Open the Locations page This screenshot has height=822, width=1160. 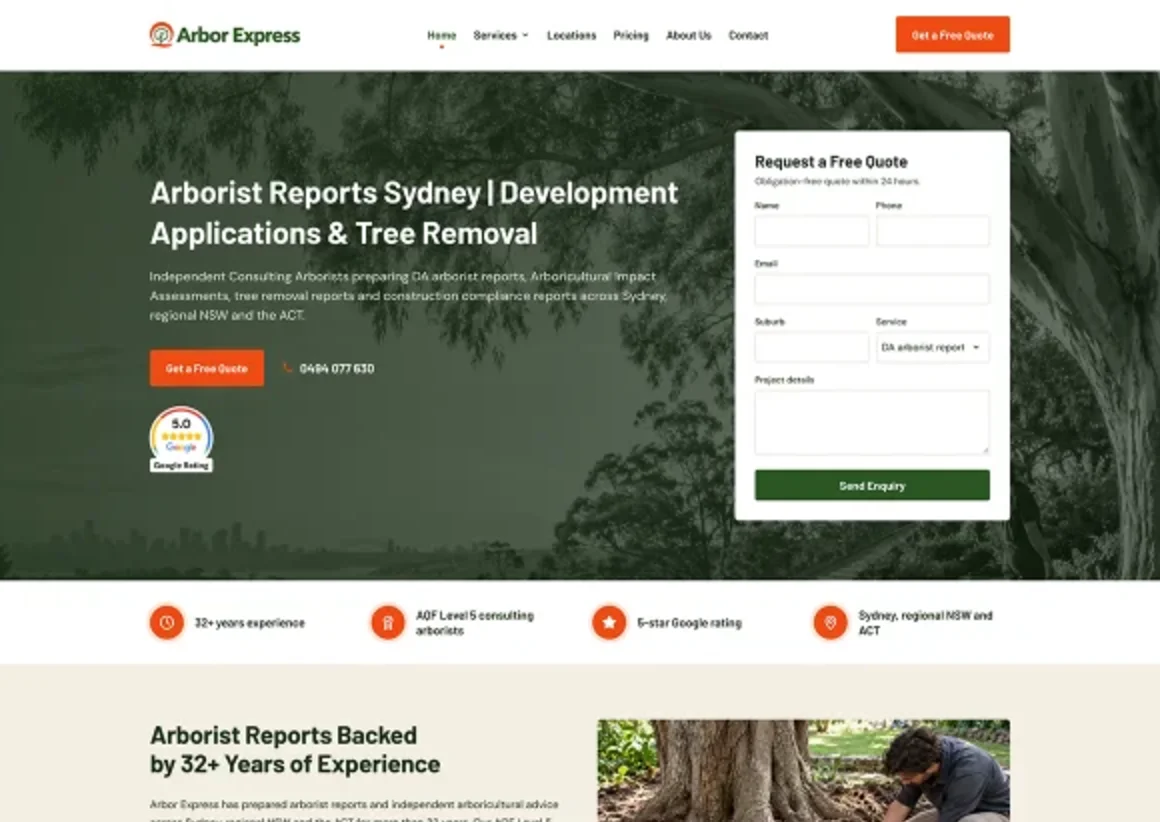click(x=571, y=35)
